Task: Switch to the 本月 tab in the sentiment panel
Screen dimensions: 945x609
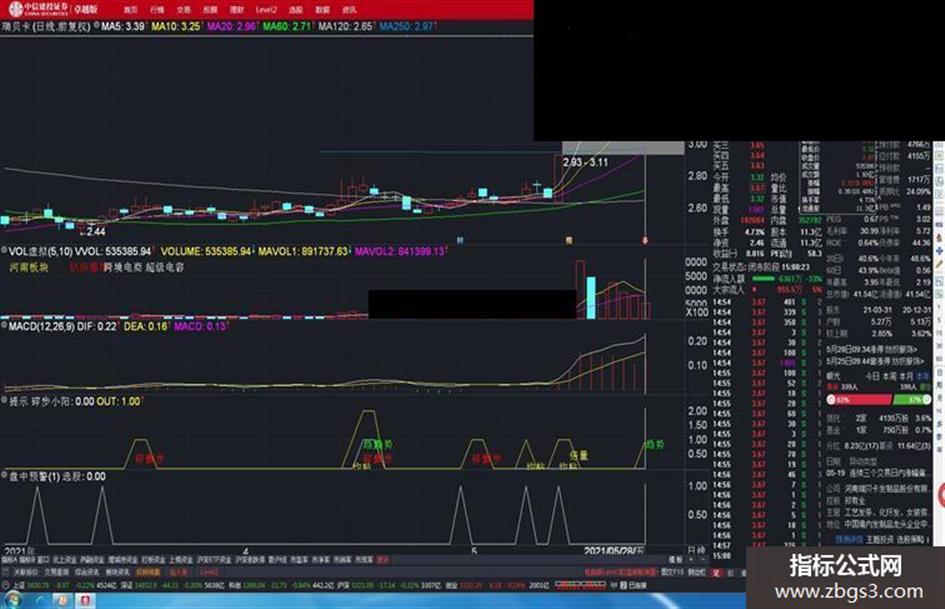Action: [906, 376]
